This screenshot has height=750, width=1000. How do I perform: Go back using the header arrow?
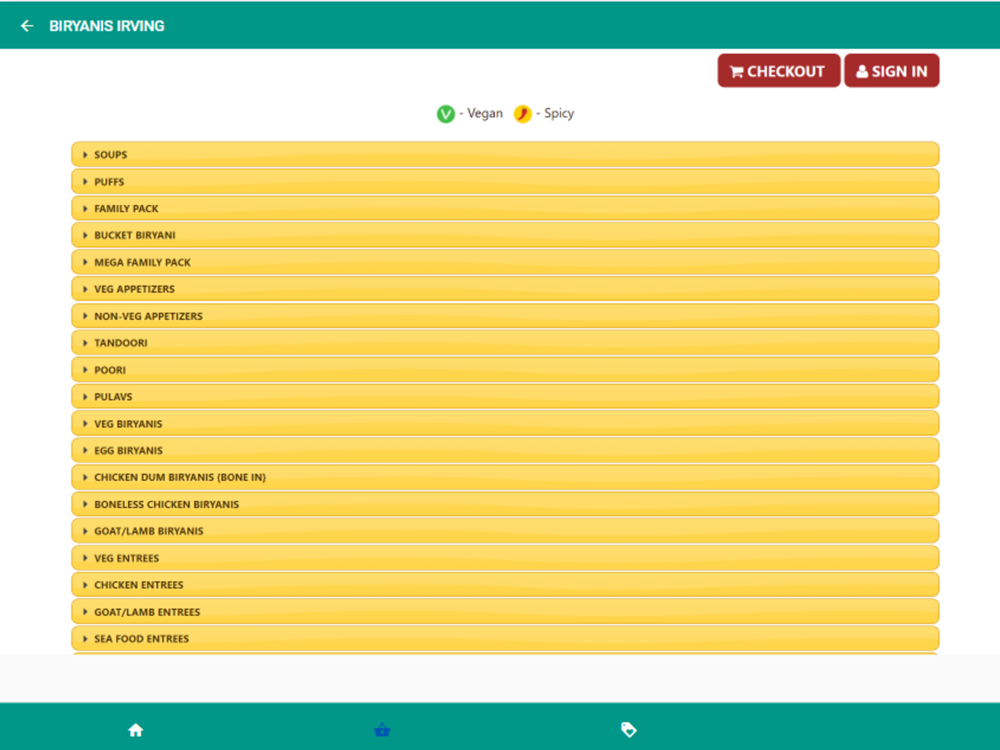27,26
